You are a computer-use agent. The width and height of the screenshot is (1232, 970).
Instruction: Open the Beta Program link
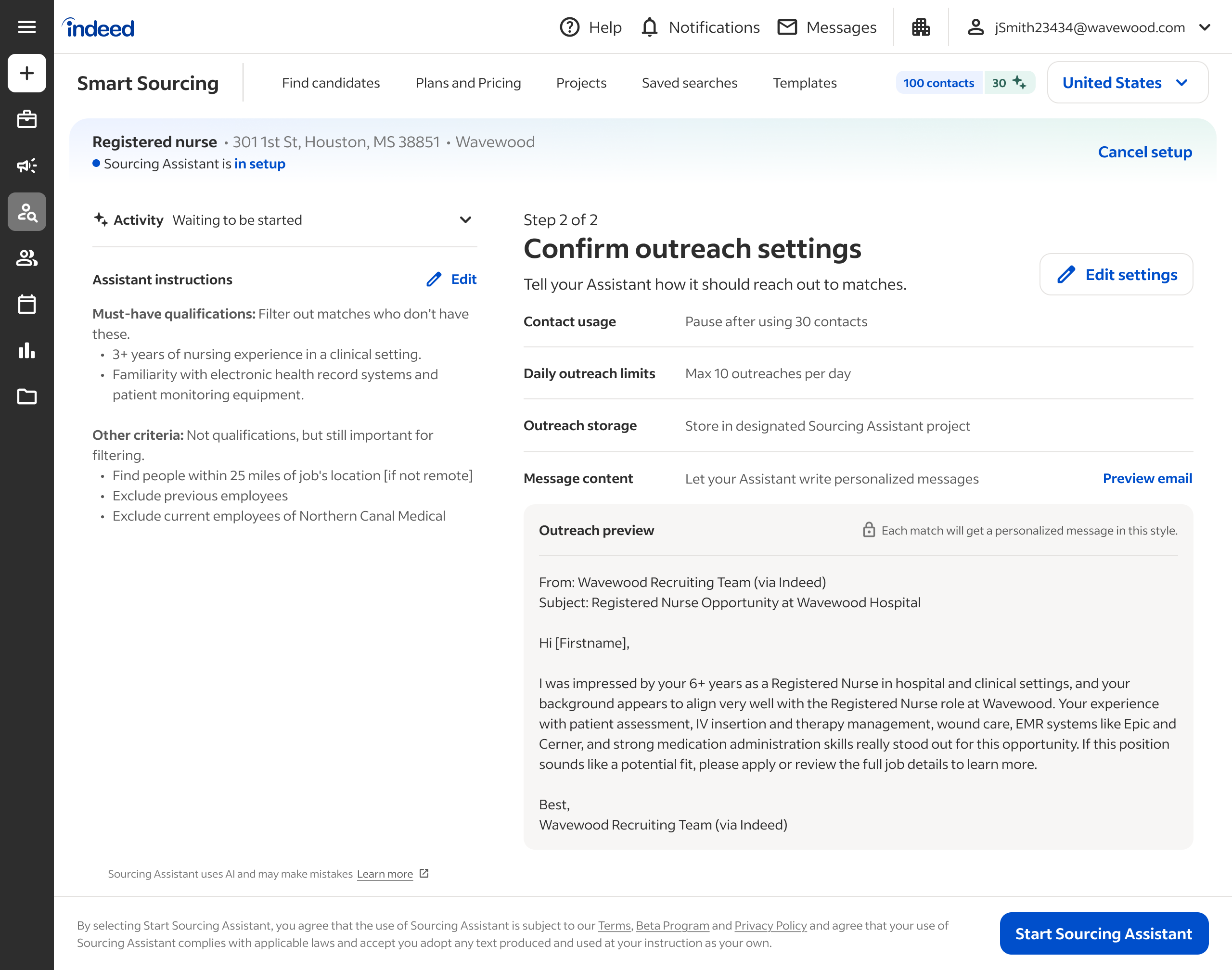point(672,926)
